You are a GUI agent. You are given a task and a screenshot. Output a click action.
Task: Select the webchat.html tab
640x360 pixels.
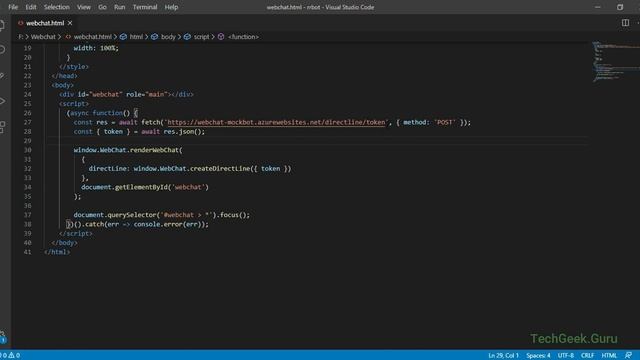[45, 23]
